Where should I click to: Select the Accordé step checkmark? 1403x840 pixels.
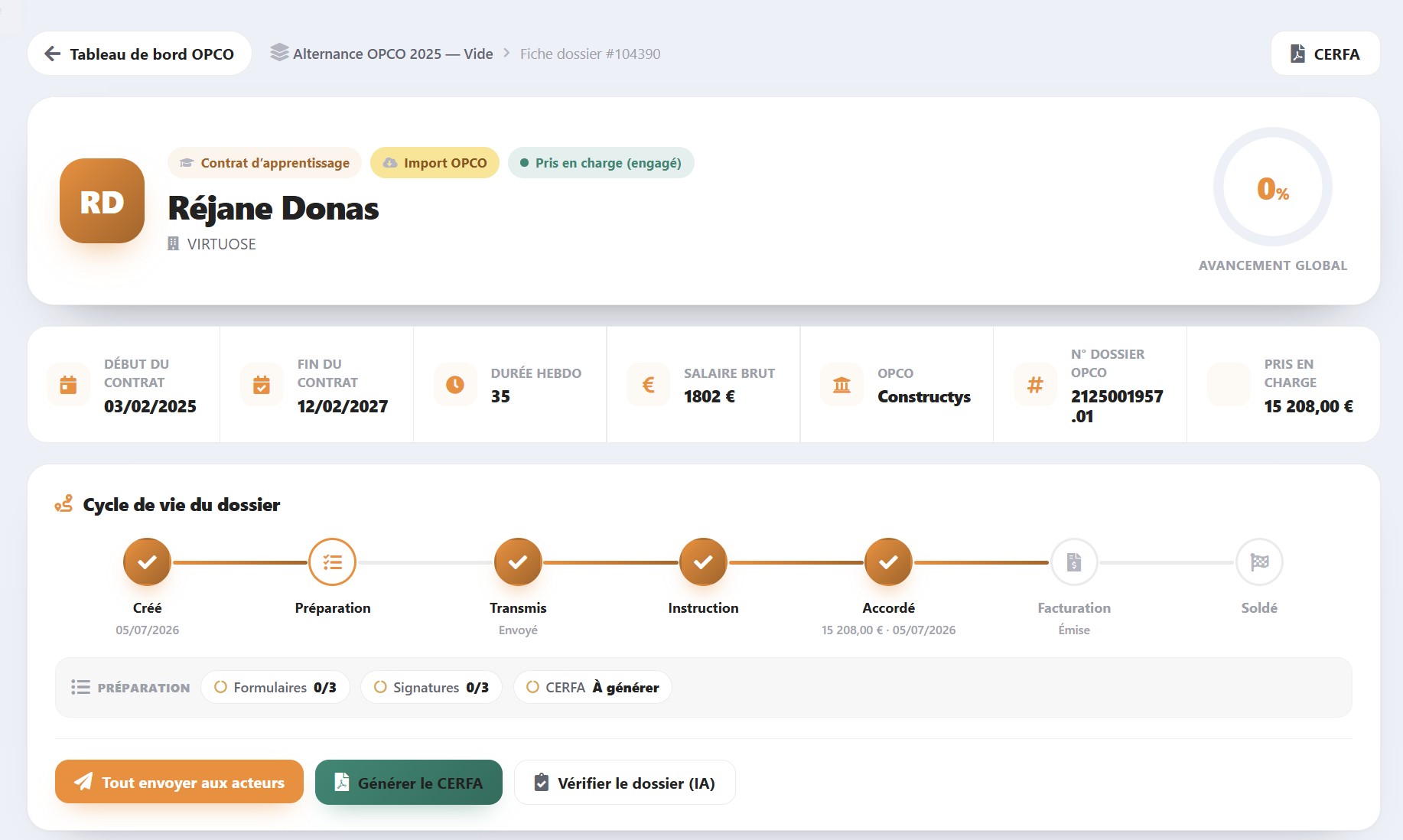coord(888,562)
